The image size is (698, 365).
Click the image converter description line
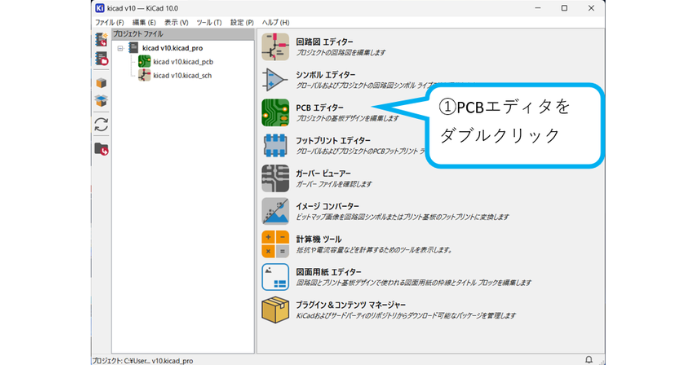(x=402, y=217)
